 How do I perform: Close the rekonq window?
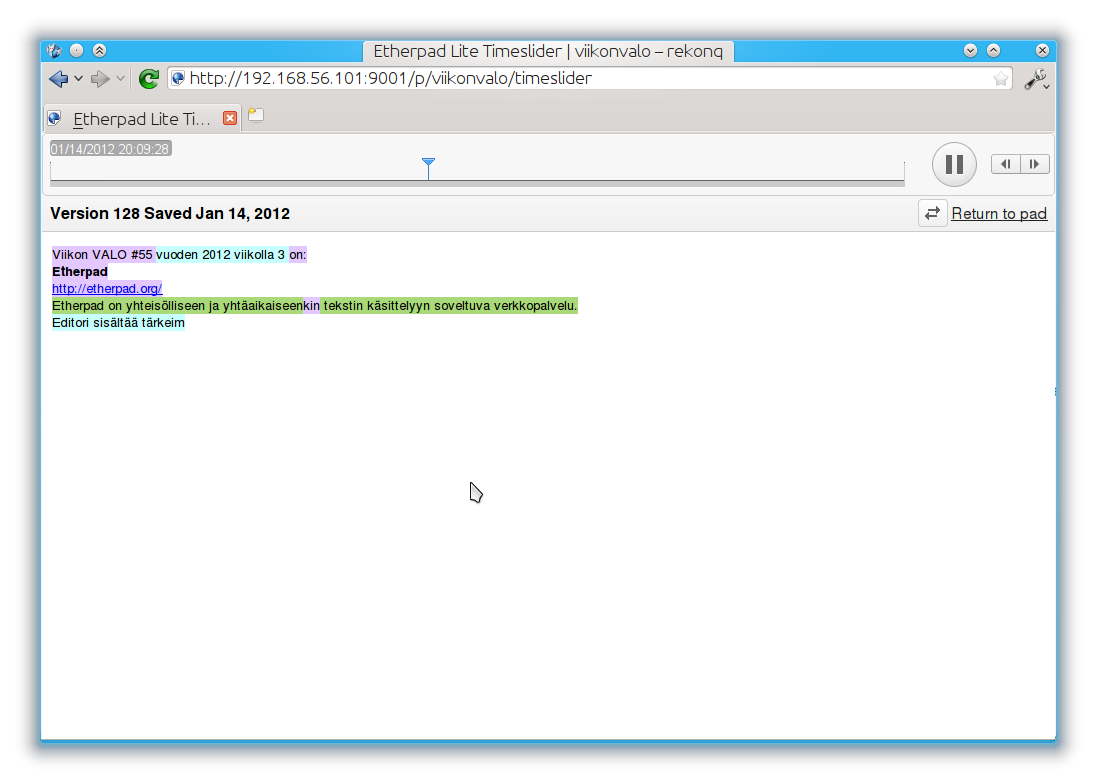point(1042,50)
